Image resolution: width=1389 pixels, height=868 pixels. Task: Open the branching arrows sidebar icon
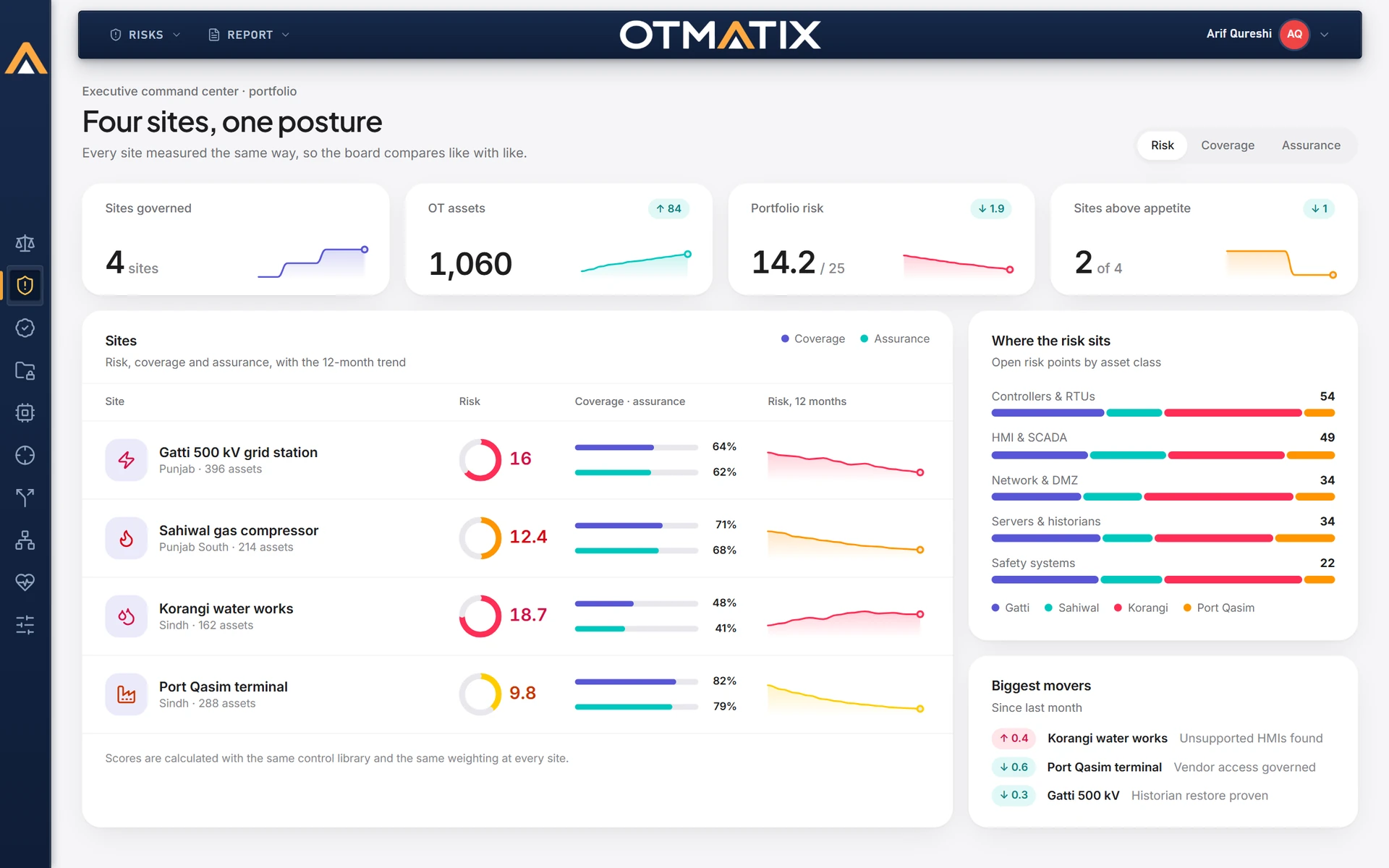click(x=25, y=498)
